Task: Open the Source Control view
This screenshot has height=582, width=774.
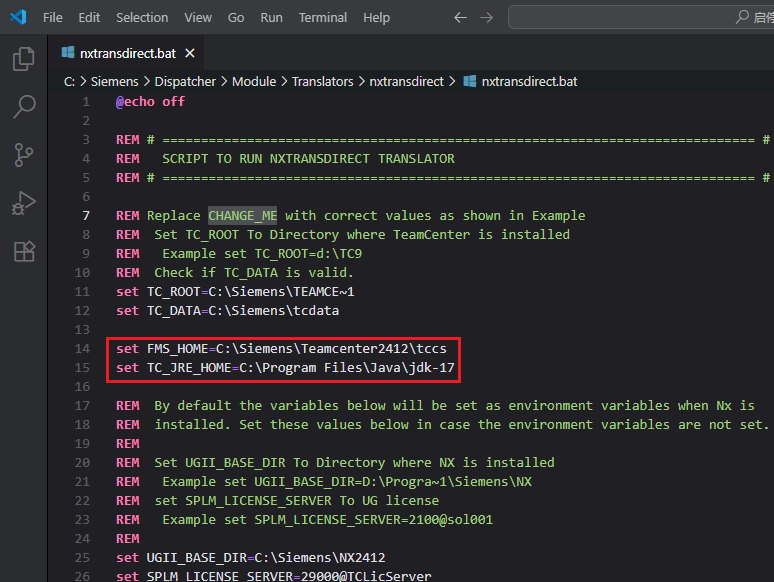Action: tap(23, 155)
